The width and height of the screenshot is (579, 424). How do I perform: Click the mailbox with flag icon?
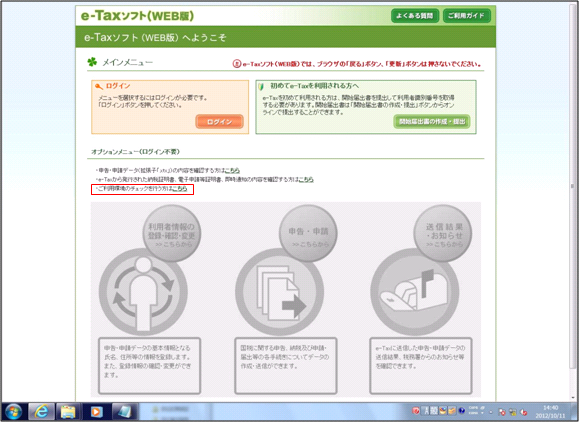click(415, 293)
